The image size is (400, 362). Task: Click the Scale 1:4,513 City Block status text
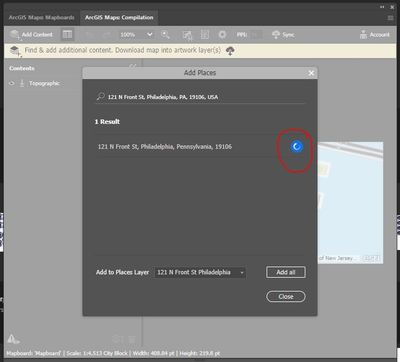pos(97,353)
